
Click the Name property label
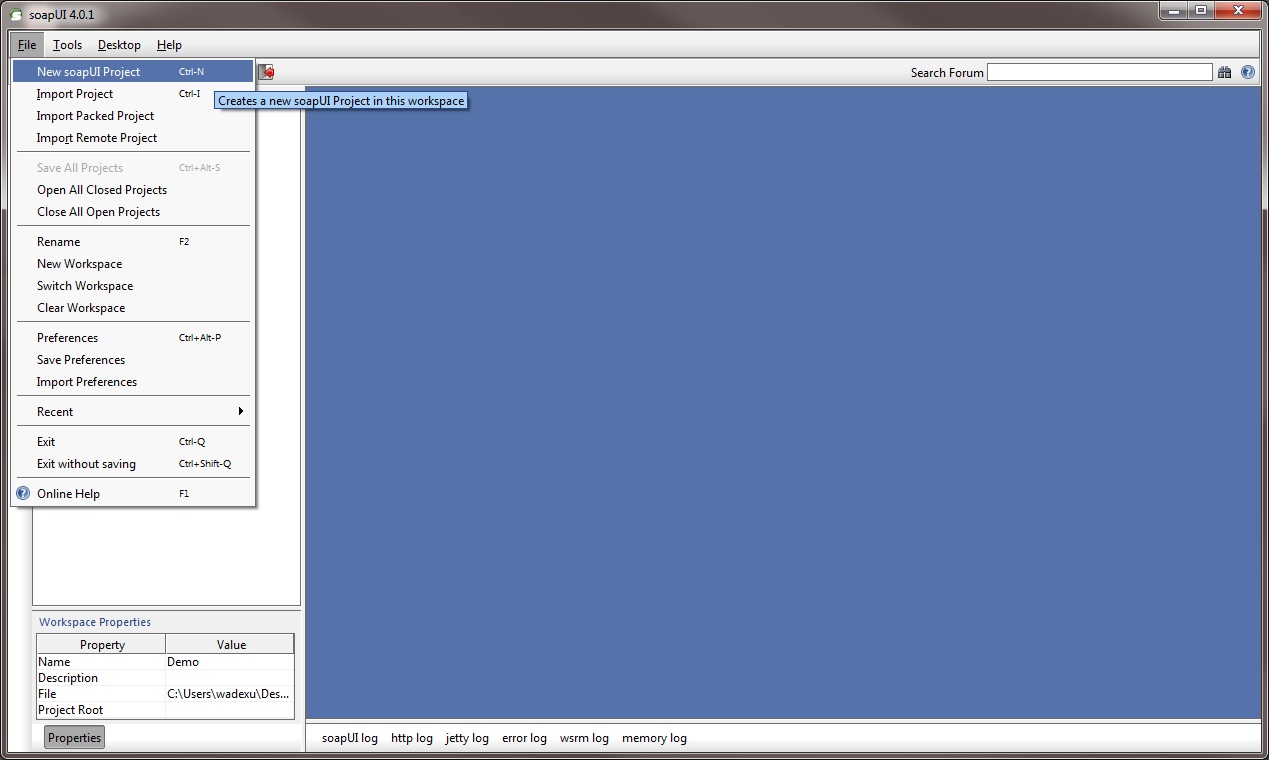point(54,661)
